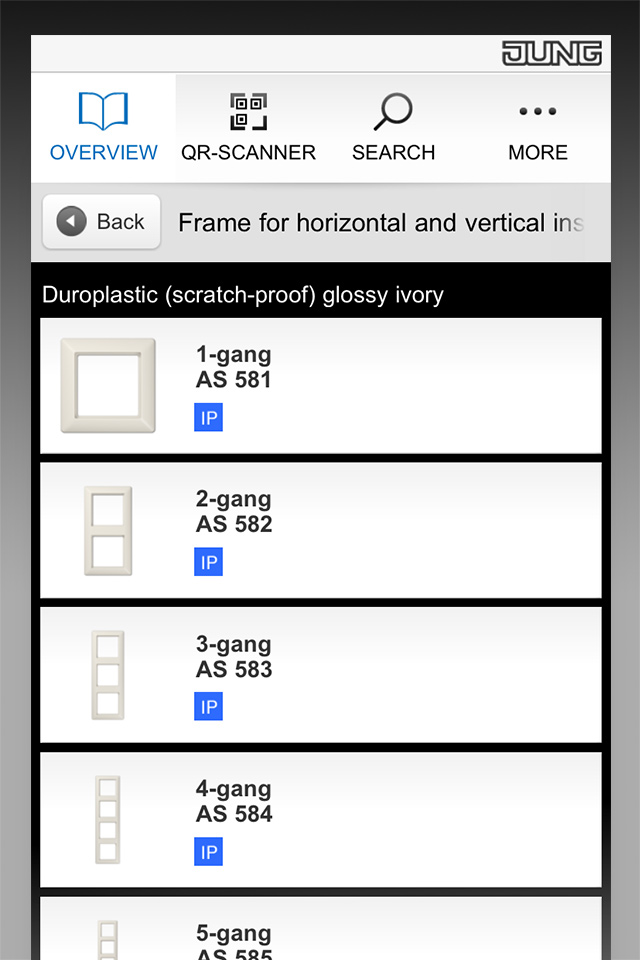640x960 pixels.
Task: Click the IP badge under AS 582
Action: (208, 562)
